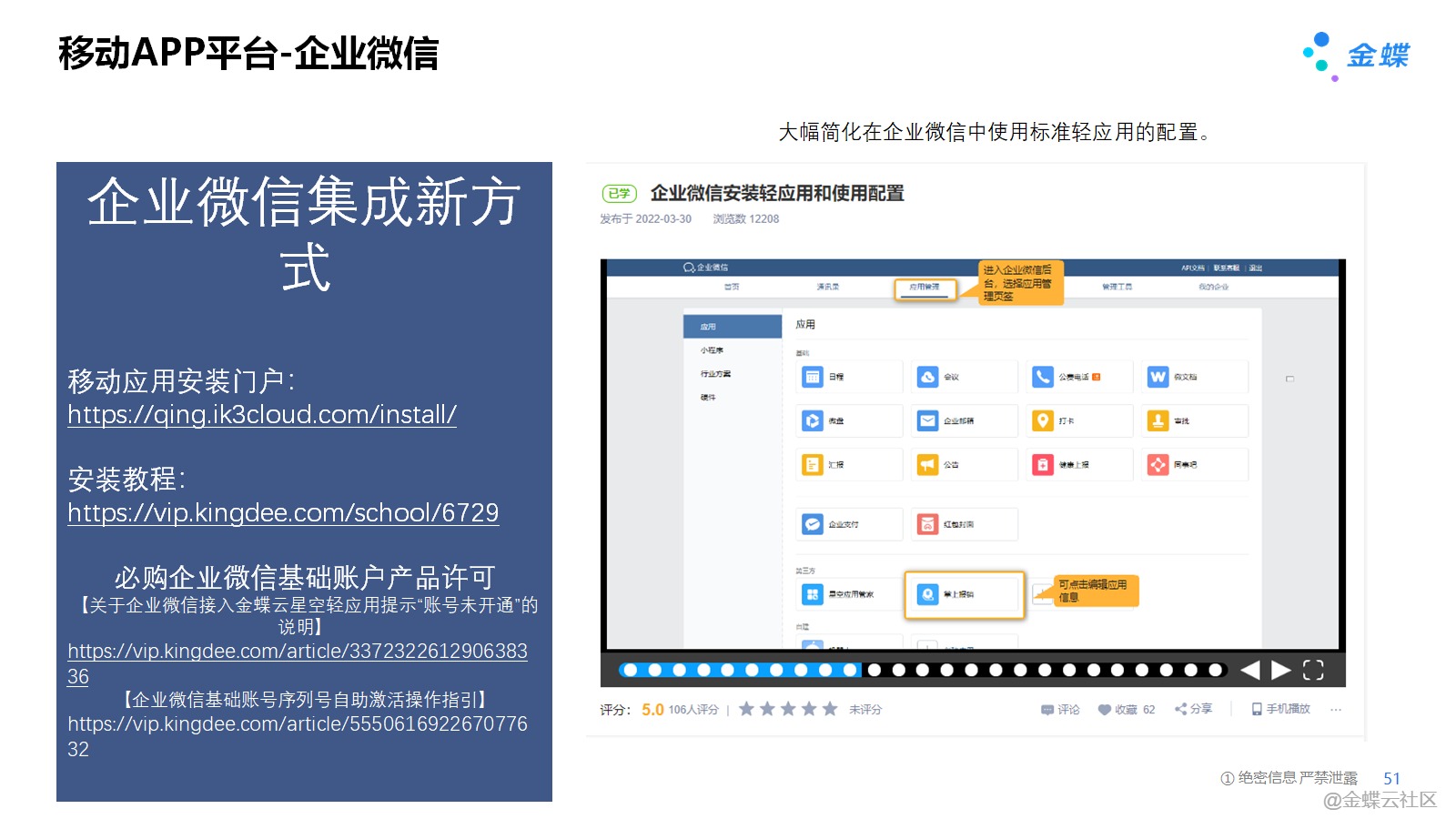The width and height of the screenshot is (1456, 819).
Task: Open the 企业邮箱 mail app icon
Action: (x=927, y=420)
